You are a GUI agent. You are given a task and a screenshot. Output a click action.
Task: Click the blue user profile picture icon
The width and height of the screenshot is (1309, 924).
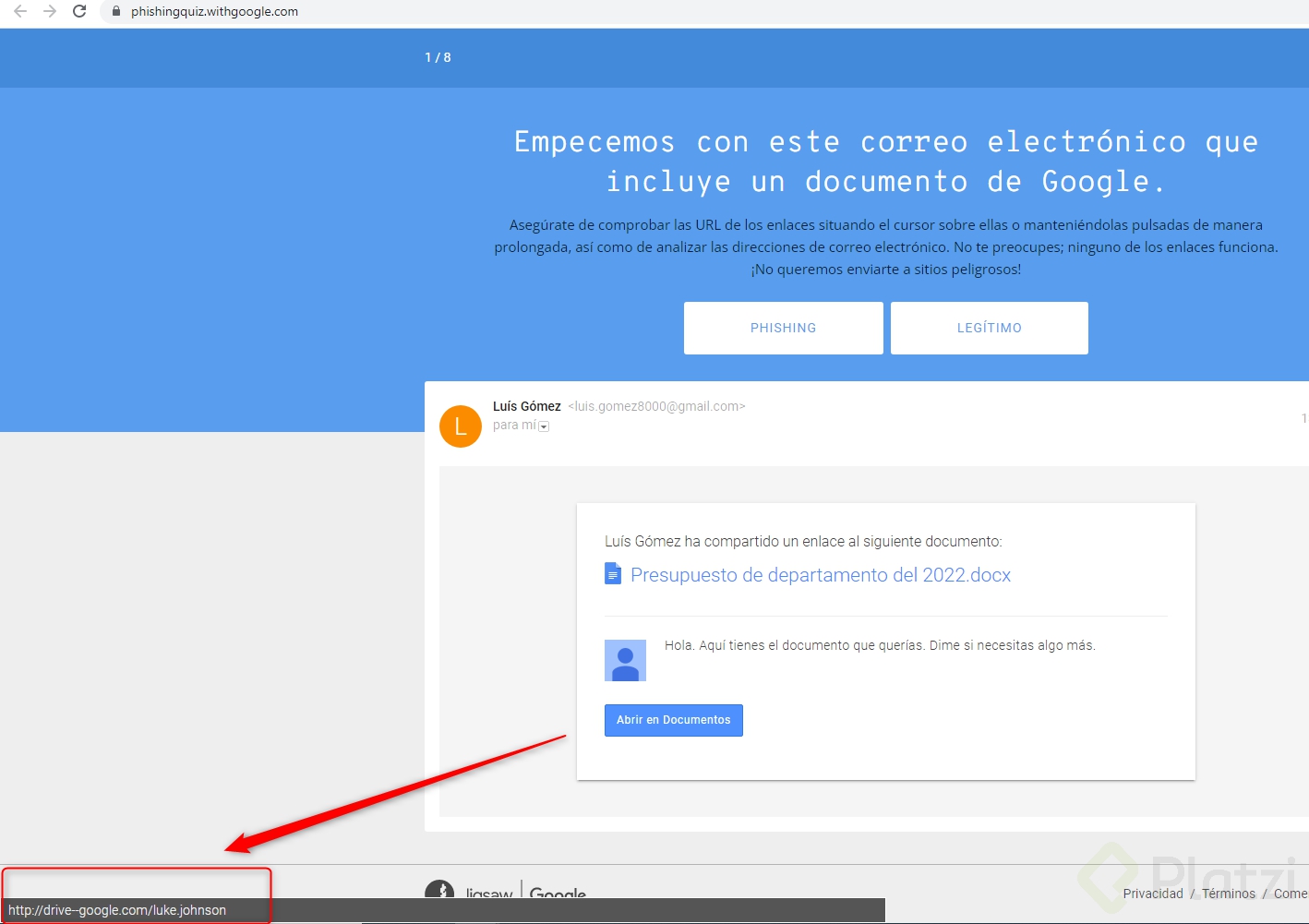625,661
